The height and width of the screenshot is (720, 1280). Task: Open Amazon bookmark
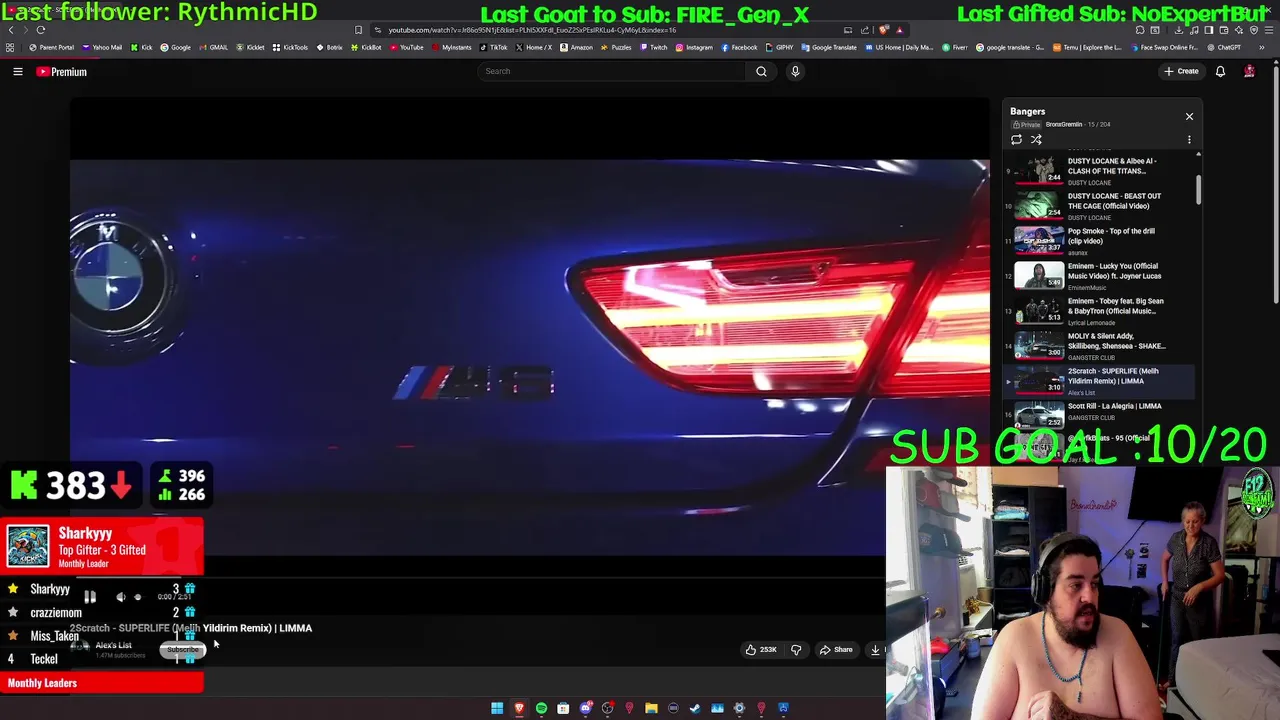coord(576,48)
